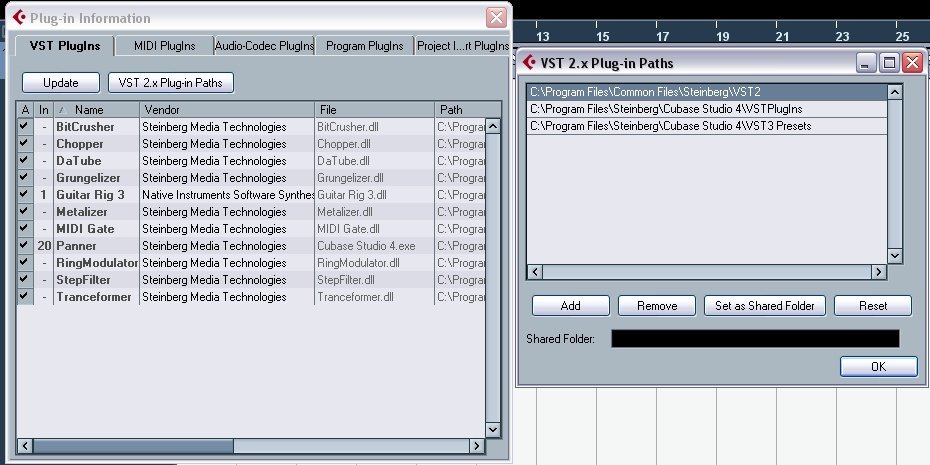Click the paths list scroll left arrow
Viewport: 930px width, 465px height.
tap(534, 272)
